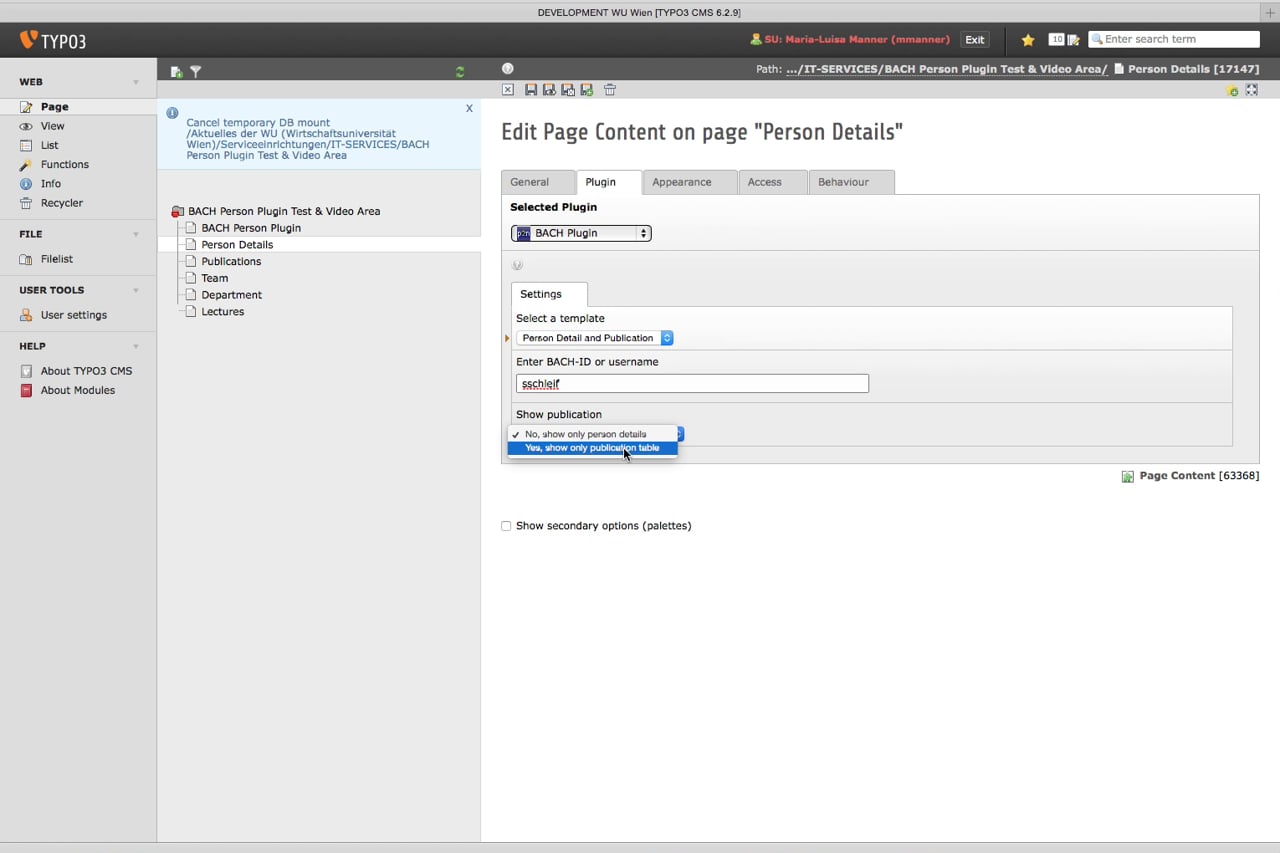Viewport: 1280px width, 853px height.
Task: Click the IT-SERVICES path link
Action: click(947, 69)
